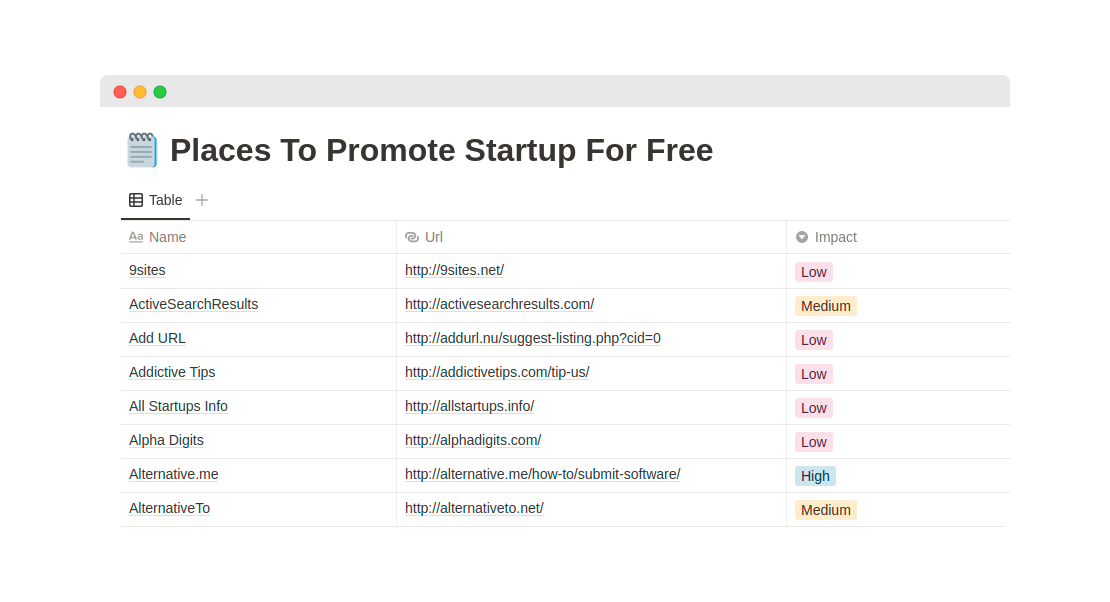Click the link icon in Url header
Image resolution: width=1110 pixels, height=602 pixels.
(x=412, y=237)
